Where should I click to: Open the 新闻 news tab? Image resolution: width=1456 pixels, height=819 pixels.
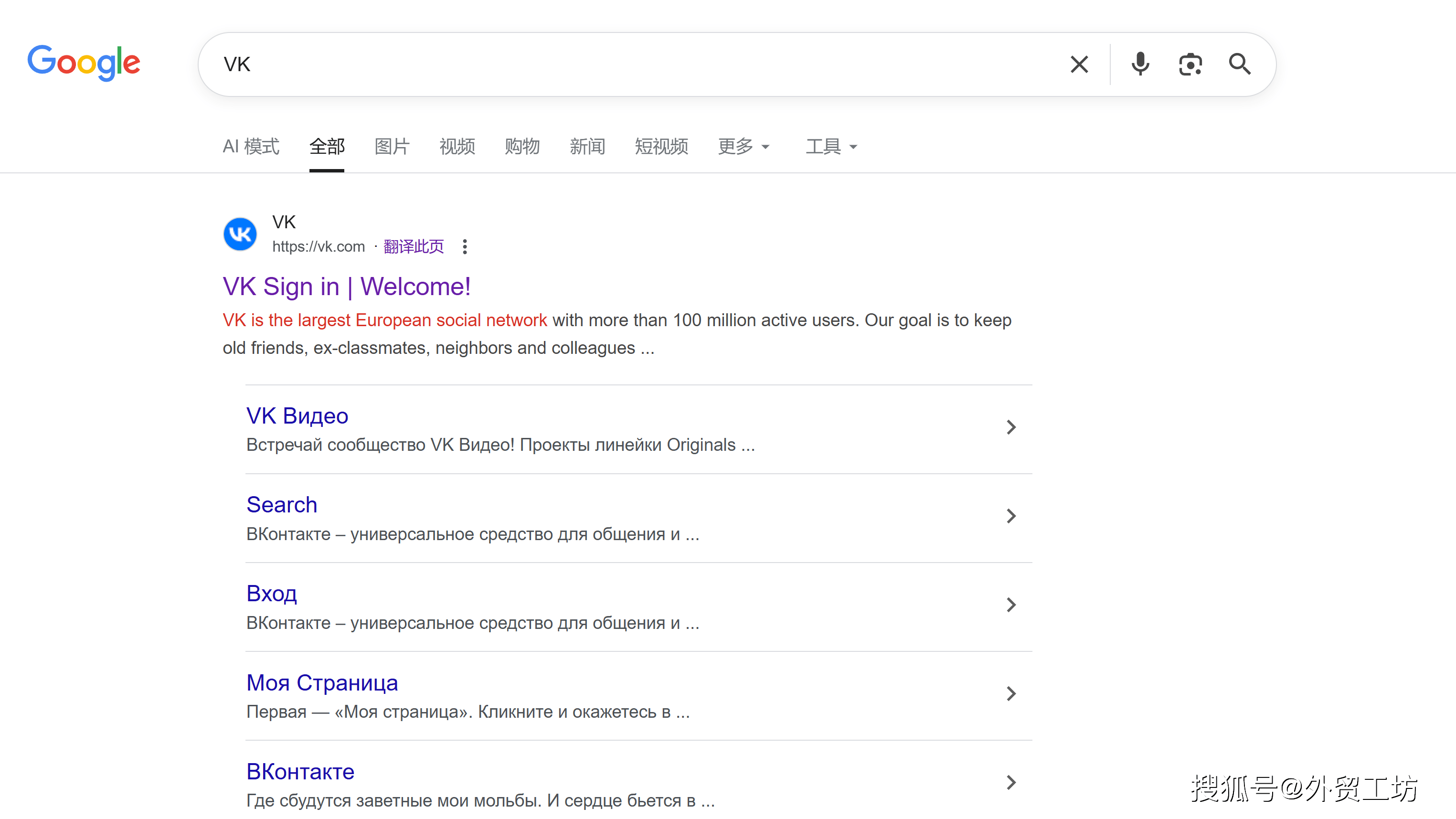(587, 147)
